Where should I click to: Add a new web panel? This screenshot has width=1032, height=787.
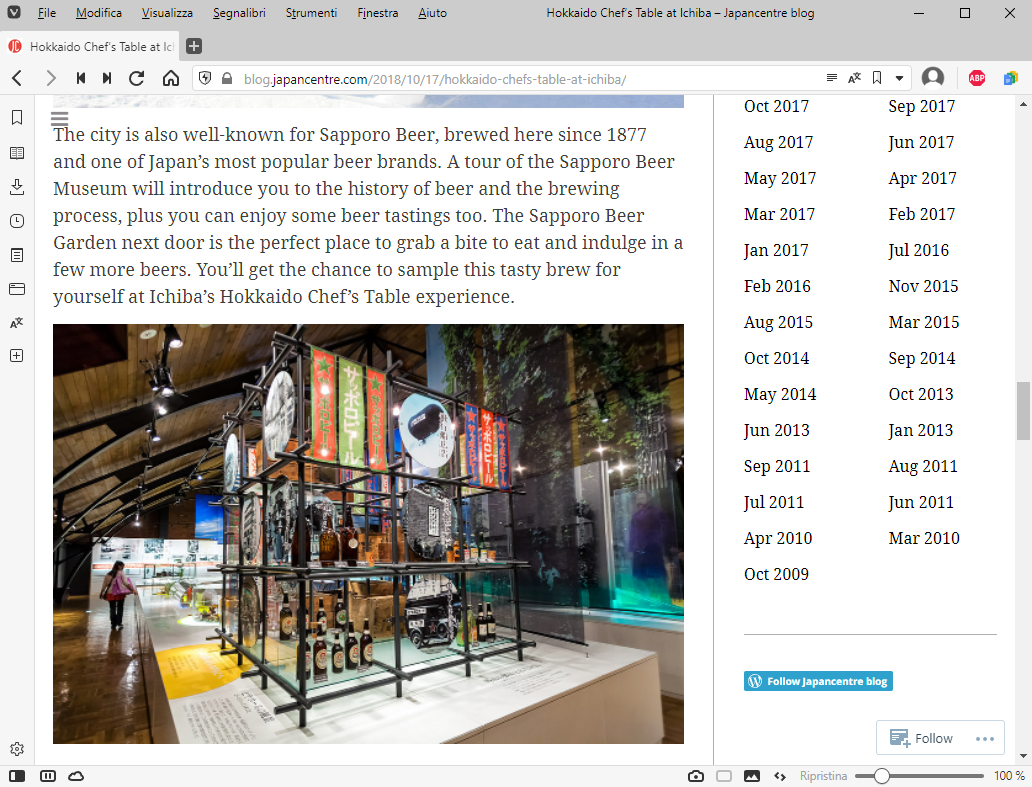pos(17,356)
